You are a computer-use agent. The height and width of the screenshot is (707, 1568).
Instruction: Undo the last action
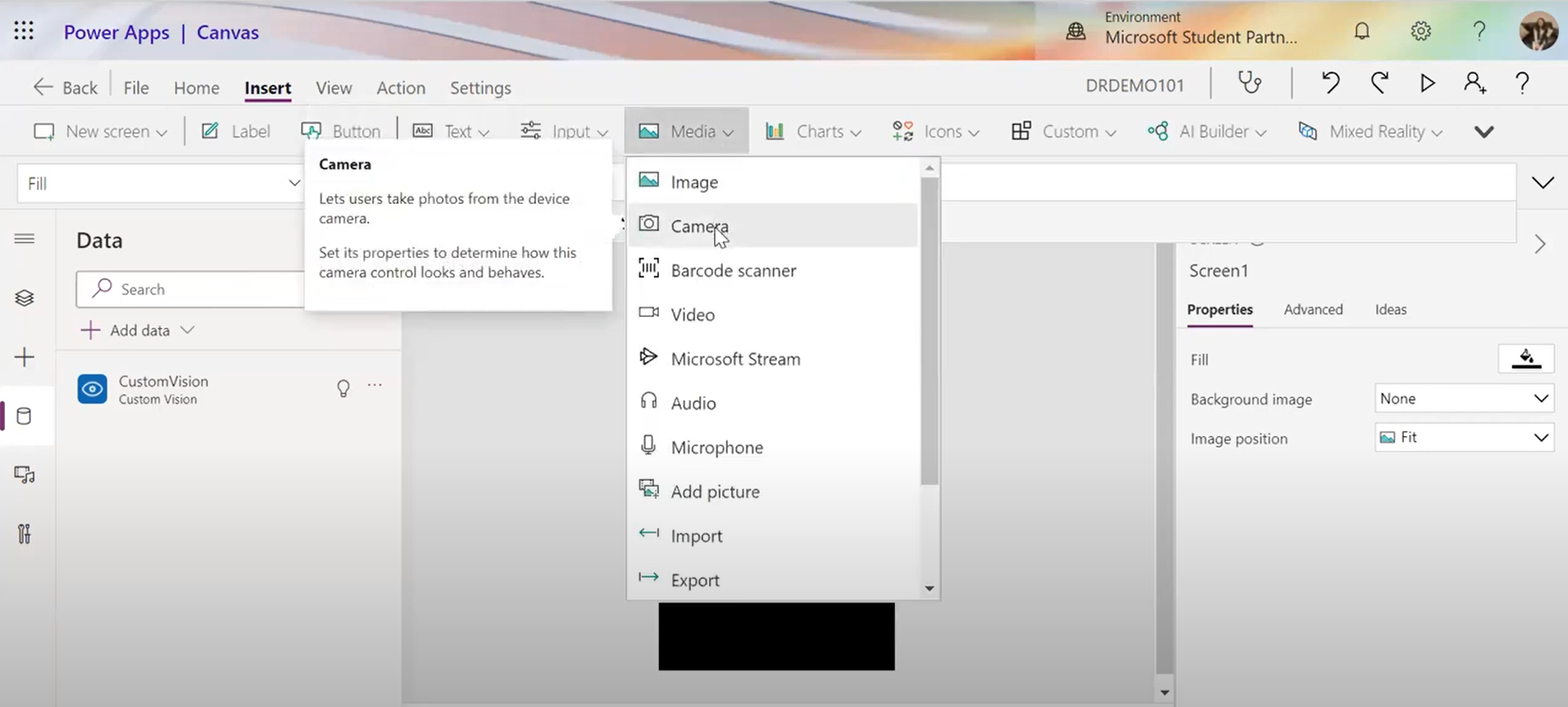pos(1330,83)
